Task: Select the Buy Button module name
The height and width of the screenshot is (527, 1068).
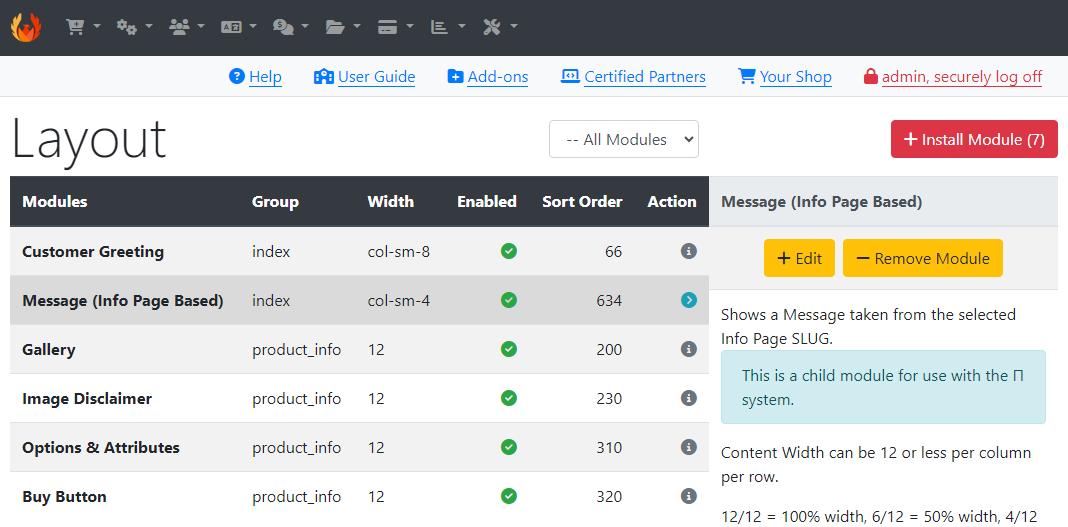Action: coord(65,496)
